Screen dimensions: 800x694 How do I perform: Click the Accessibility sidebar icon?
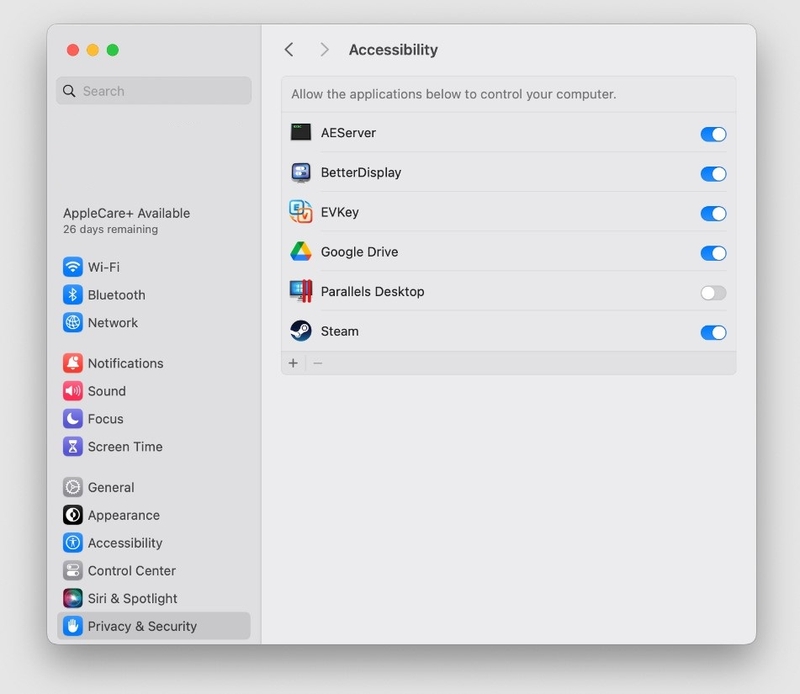72,542
